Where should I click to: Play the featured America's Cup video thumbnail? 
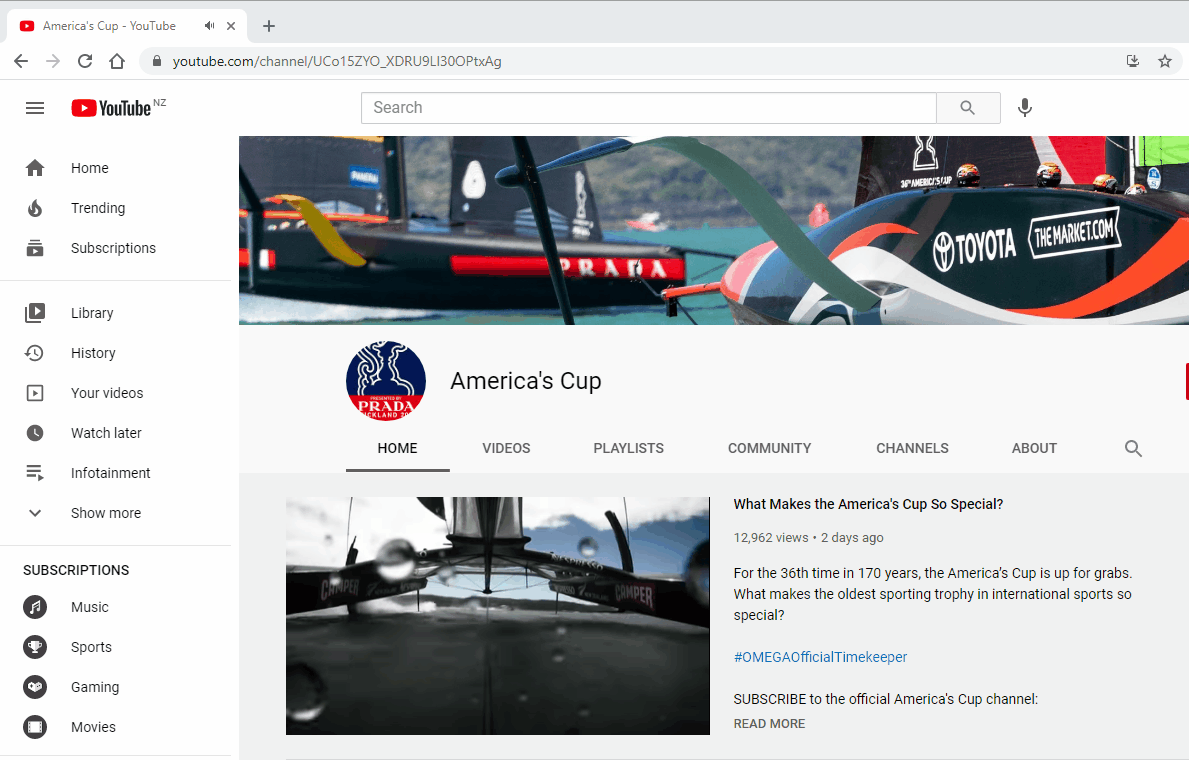tap(497, 616)
